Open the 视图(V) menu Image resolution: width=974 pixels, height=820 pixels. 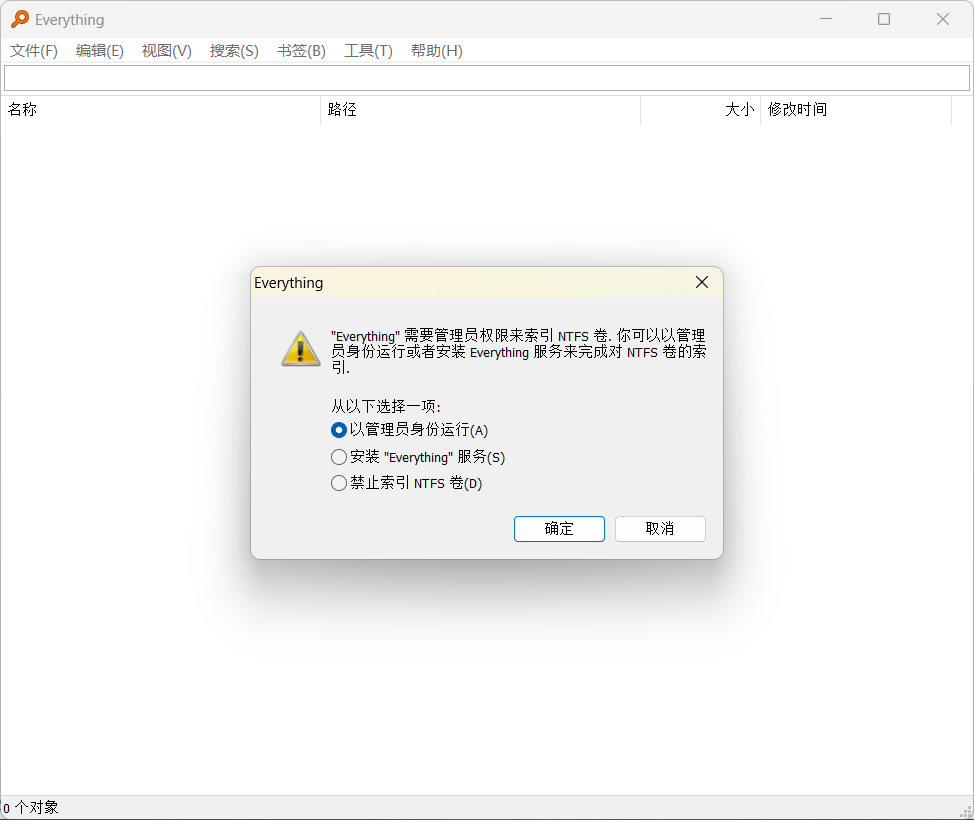pyautogui.click(x=166, y=51)
